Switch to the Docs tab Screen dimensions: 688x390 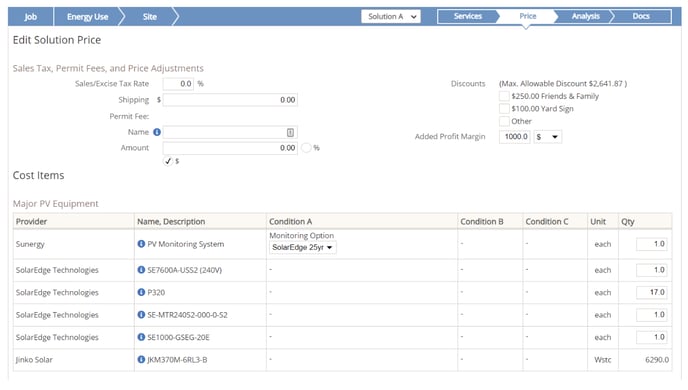(x=641, y=16)
